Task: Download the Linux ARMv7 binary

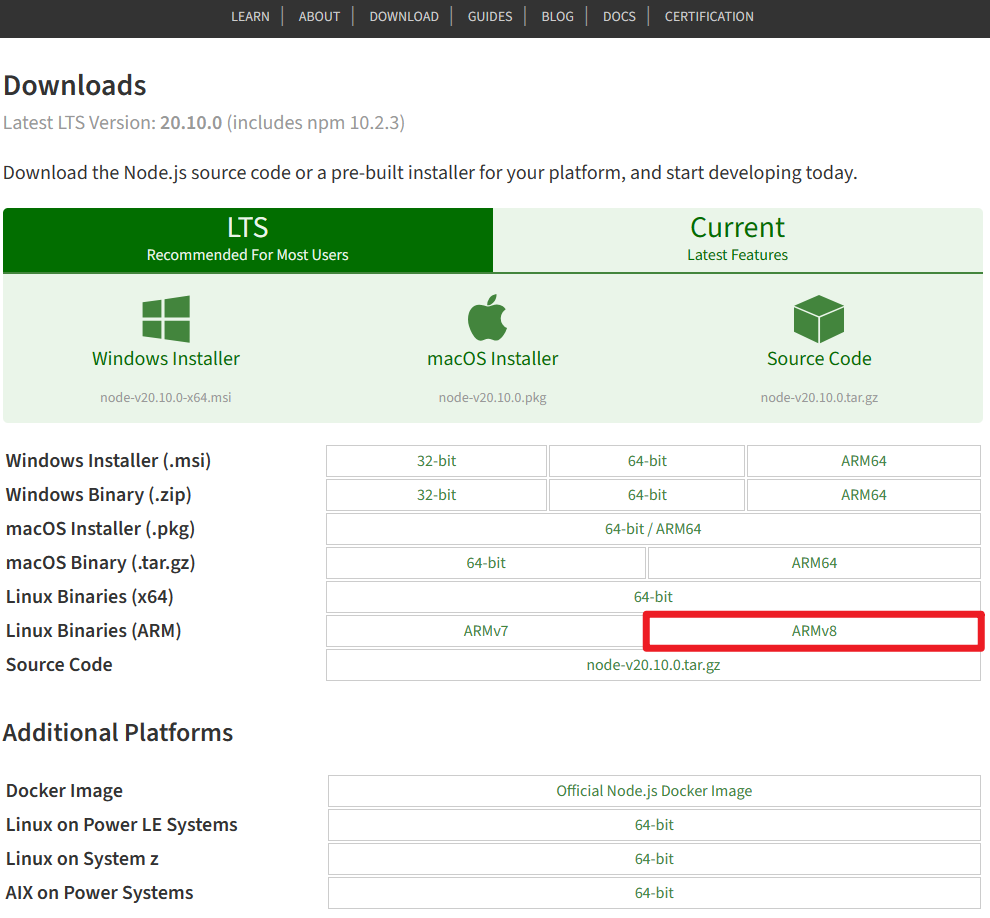Action: 486,631
